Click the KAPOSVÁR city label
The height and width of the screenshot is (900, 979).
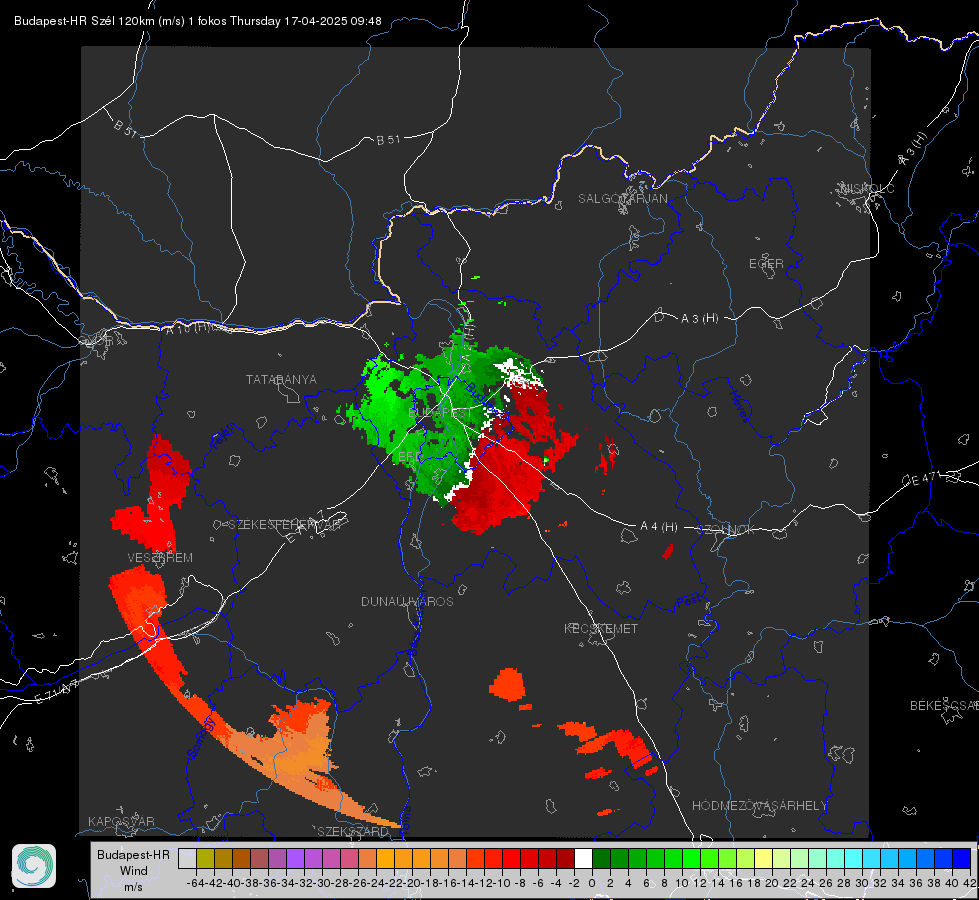point(121,821)
